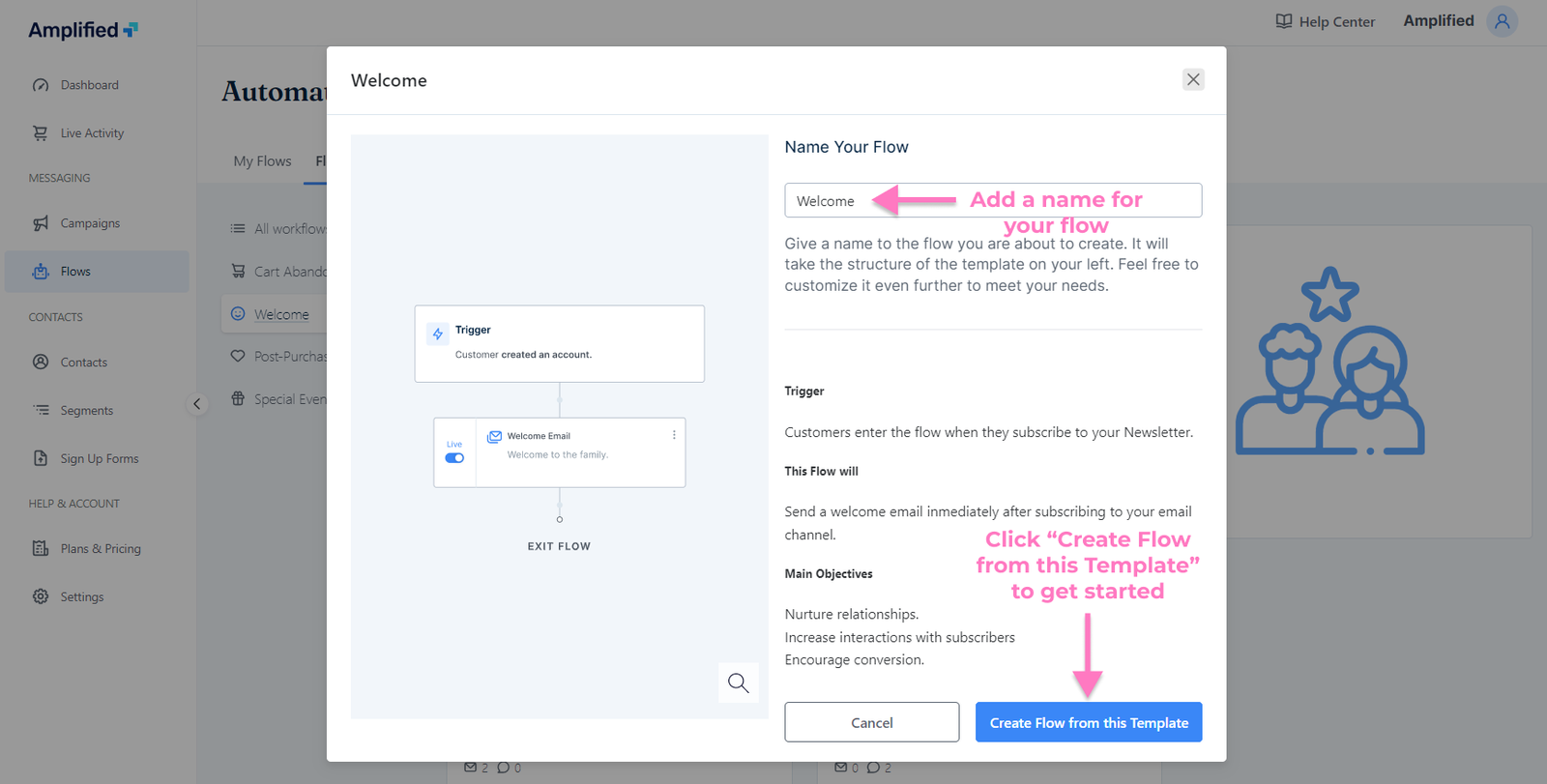Open Segments in the sidebar
Screen dimensions: 1547x784
tap(86, 411)
